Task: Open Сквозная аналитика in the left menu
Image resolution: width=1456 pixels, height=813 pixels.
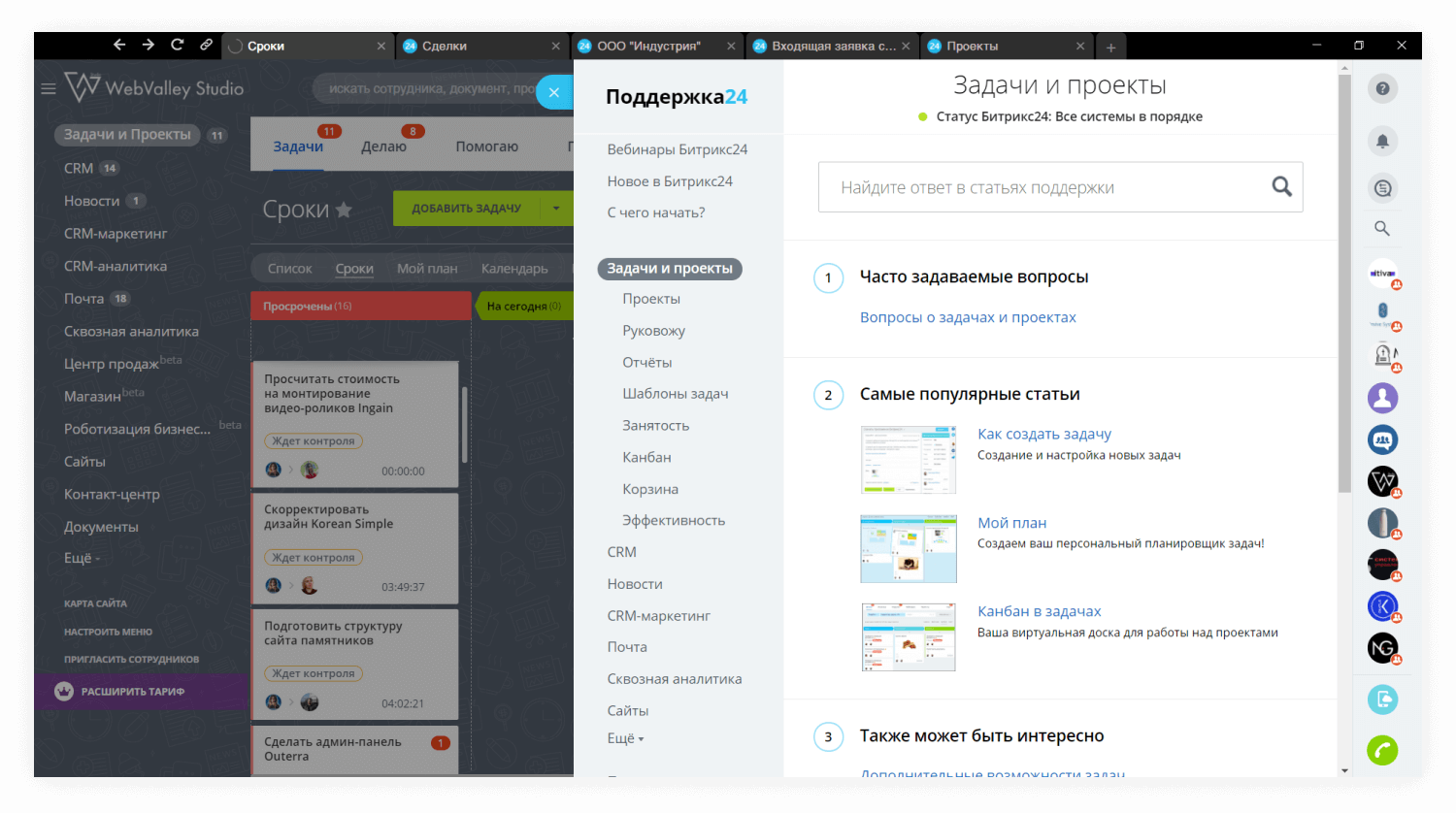Action: pyautogui.click(x=131, y=332)
